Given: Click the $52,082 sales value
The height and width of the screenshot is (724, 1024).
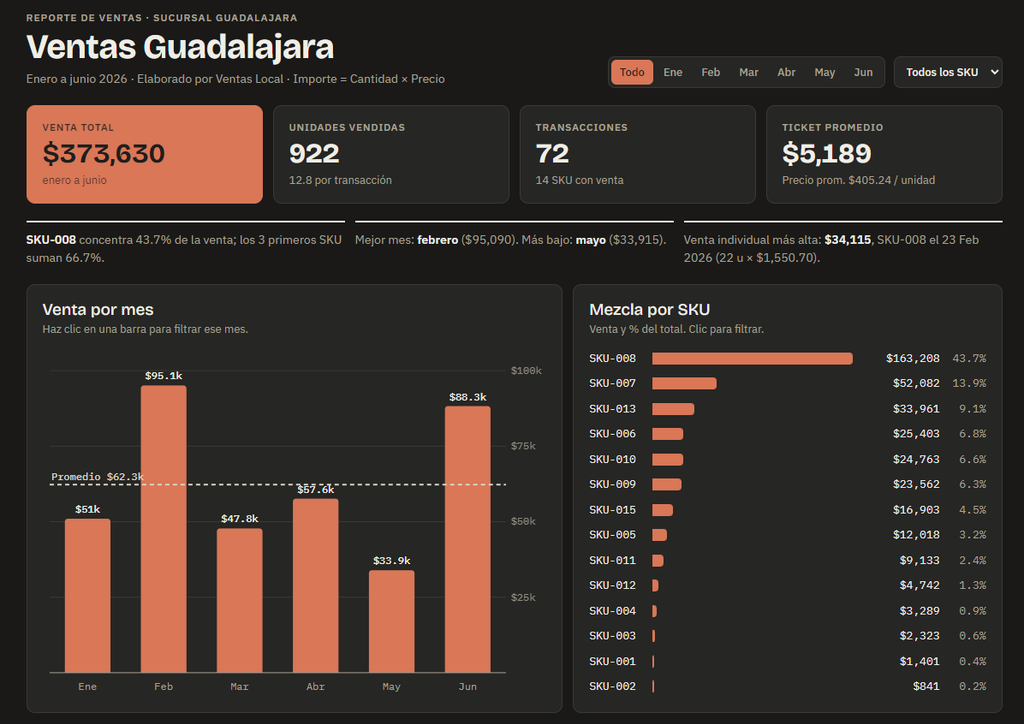Looking at the screenshot, I should pos(916,383).
